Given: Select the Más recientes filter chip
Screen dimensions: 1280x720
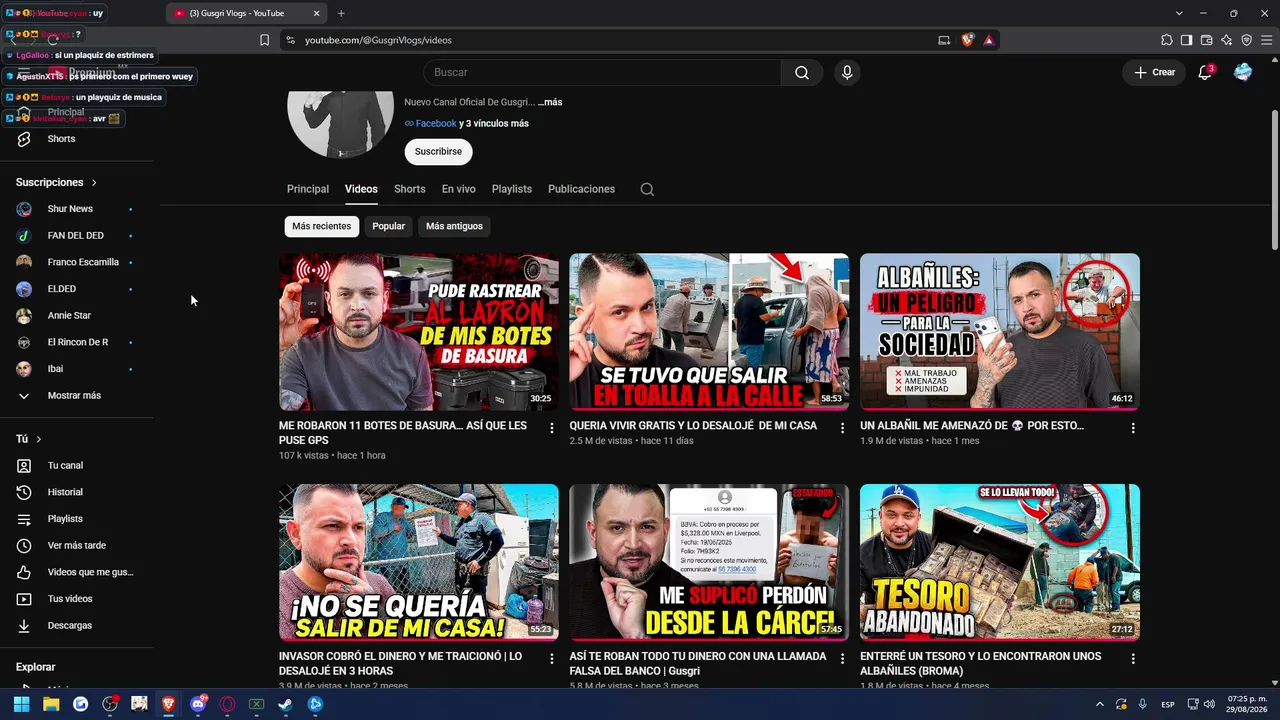Looking at the screenshot, I should tap(322, 226).
